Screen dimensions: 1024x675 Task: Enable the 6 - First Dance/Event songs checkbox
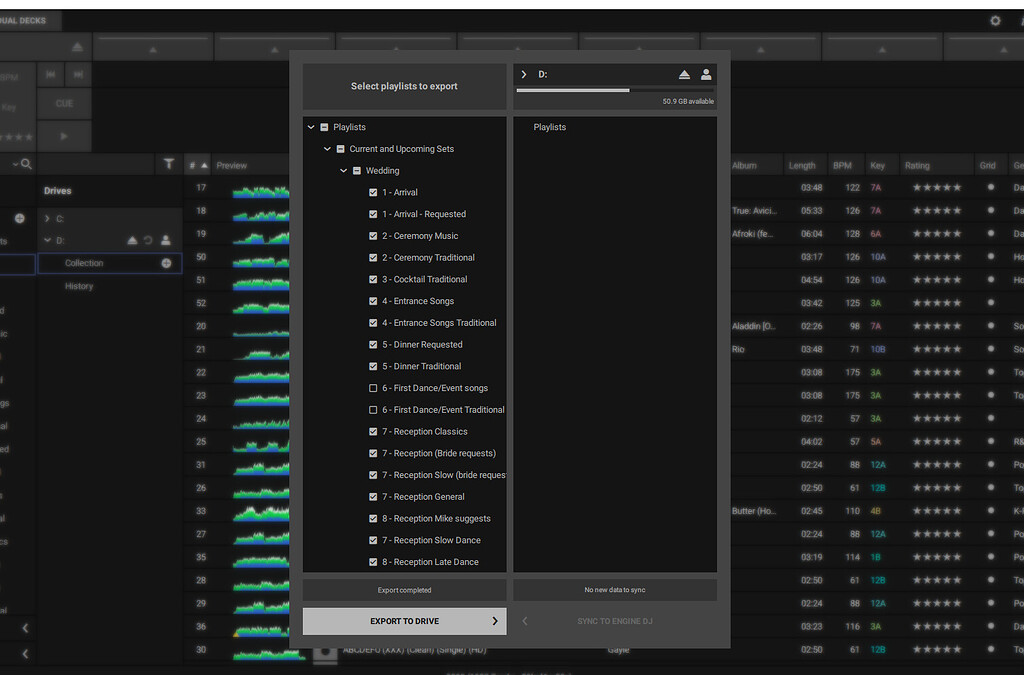373,388
